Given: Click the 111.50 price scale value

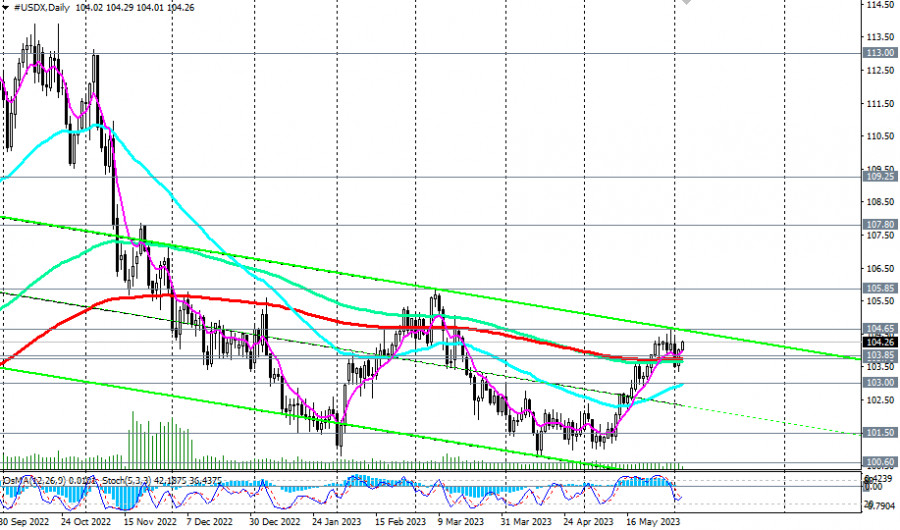Looking at the screenshot, I should pos(880,104).
